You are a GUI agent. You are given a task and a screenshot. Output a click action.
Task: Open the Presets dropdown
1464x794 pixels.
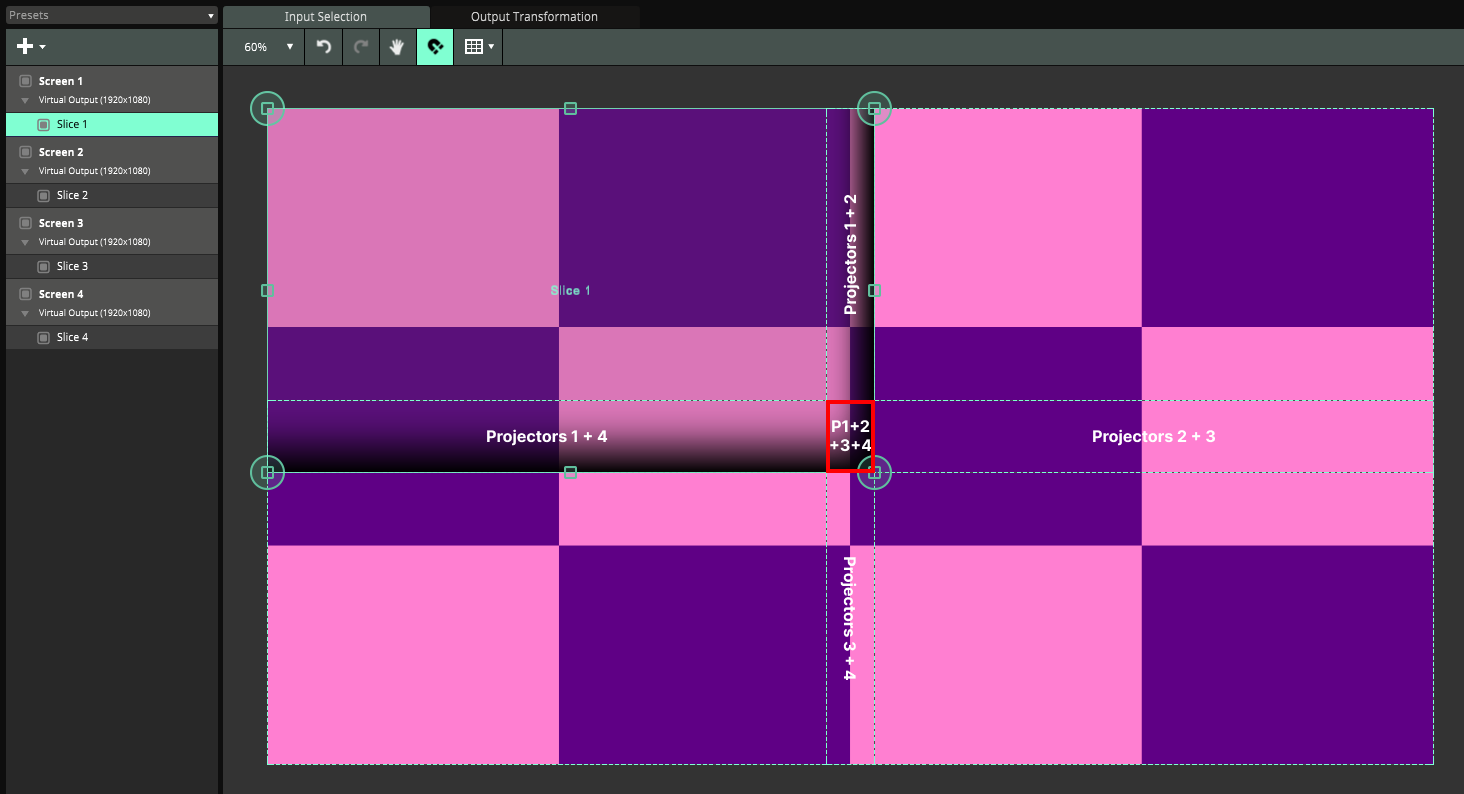[x=110, y=16]
